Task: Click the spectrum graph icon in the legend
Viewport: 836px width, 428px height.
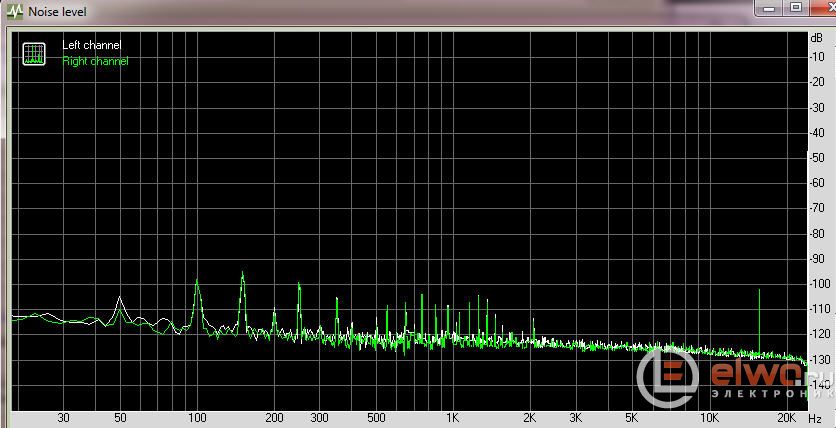Action: click(35, 54)
